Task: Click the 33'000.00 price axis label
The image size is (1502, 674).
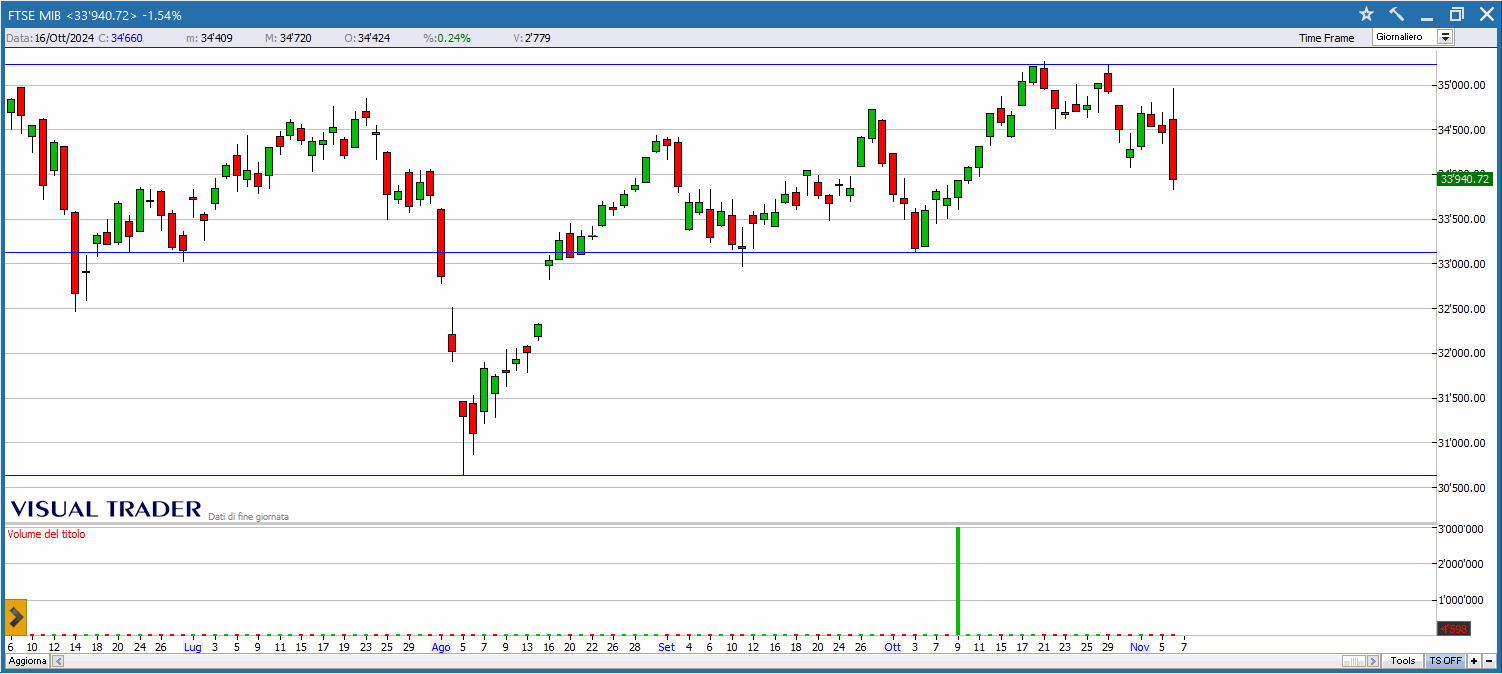Action: [x=1464, y=264]
